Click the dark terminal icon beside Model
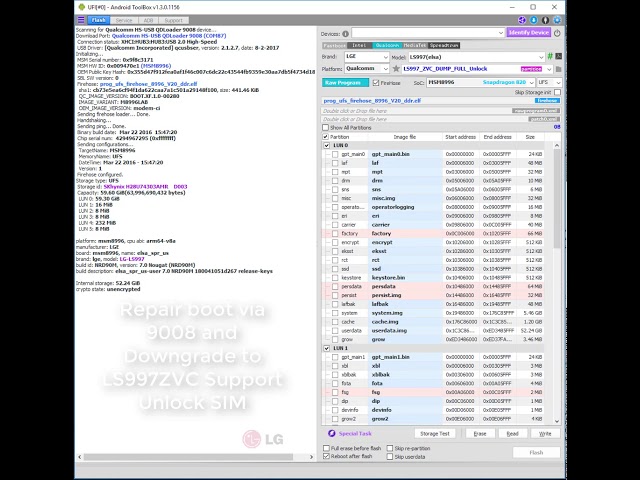The width and height of the screenshot is (640, 480). point(558,56)
